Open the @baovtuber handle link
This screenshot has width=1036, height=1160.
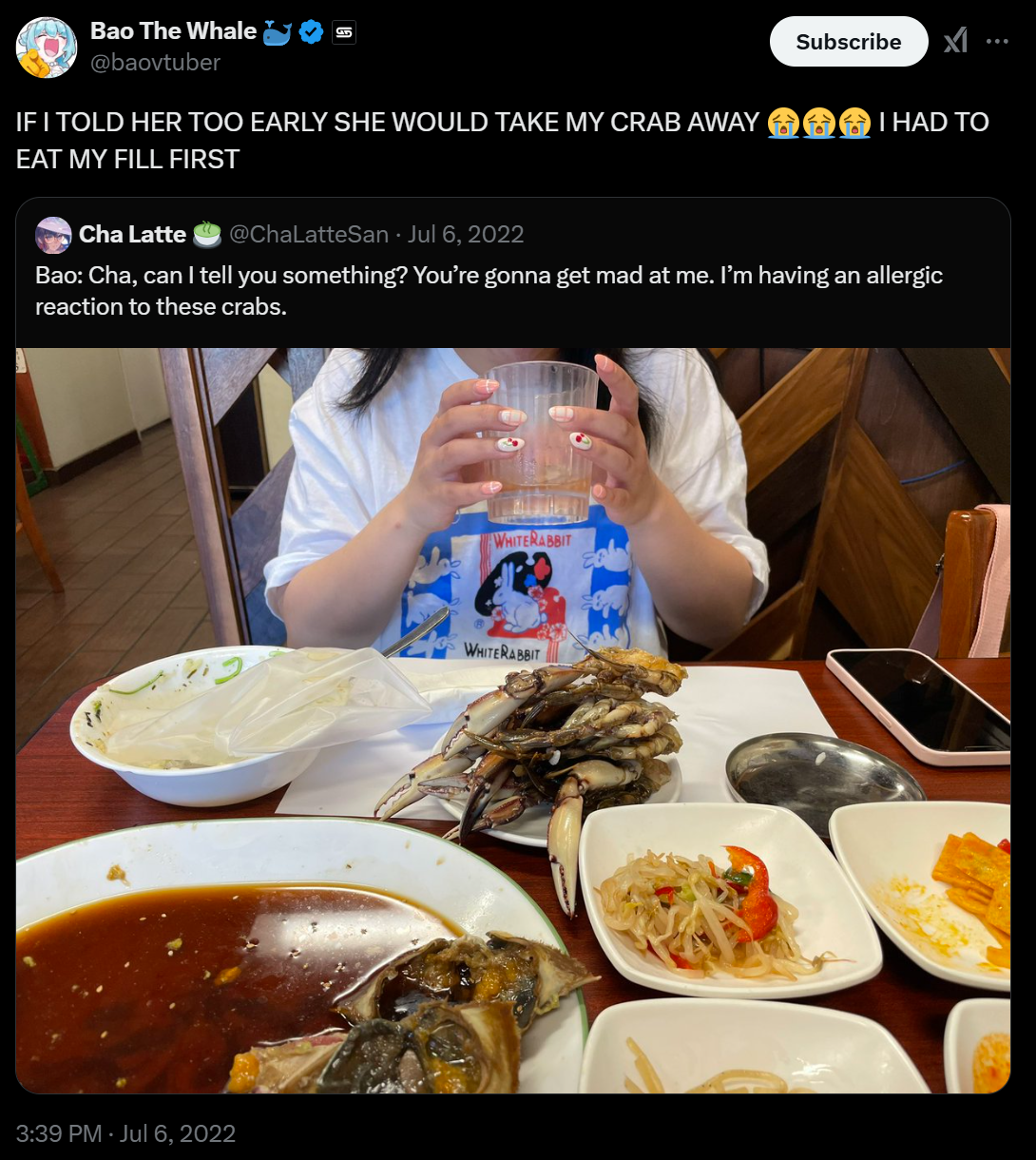(155, 63)
